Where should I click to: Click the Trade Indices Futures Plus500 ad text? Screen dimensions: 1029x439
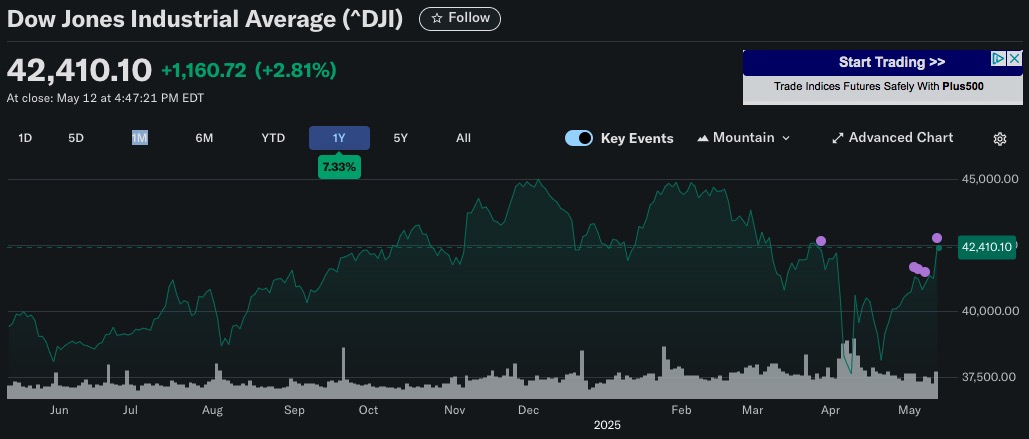(x=879, y=86)
